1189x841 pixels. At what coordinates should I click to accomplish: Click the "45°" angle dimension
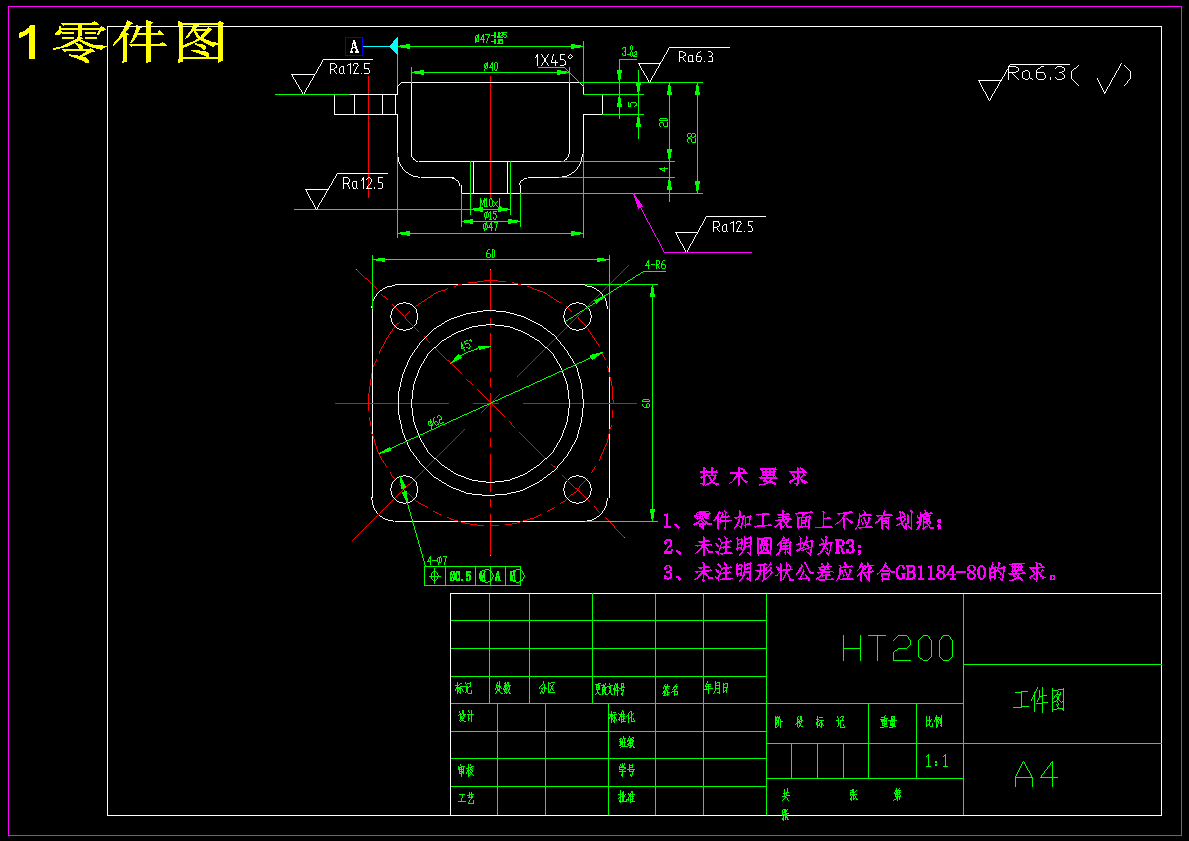(x=467, y=346)
